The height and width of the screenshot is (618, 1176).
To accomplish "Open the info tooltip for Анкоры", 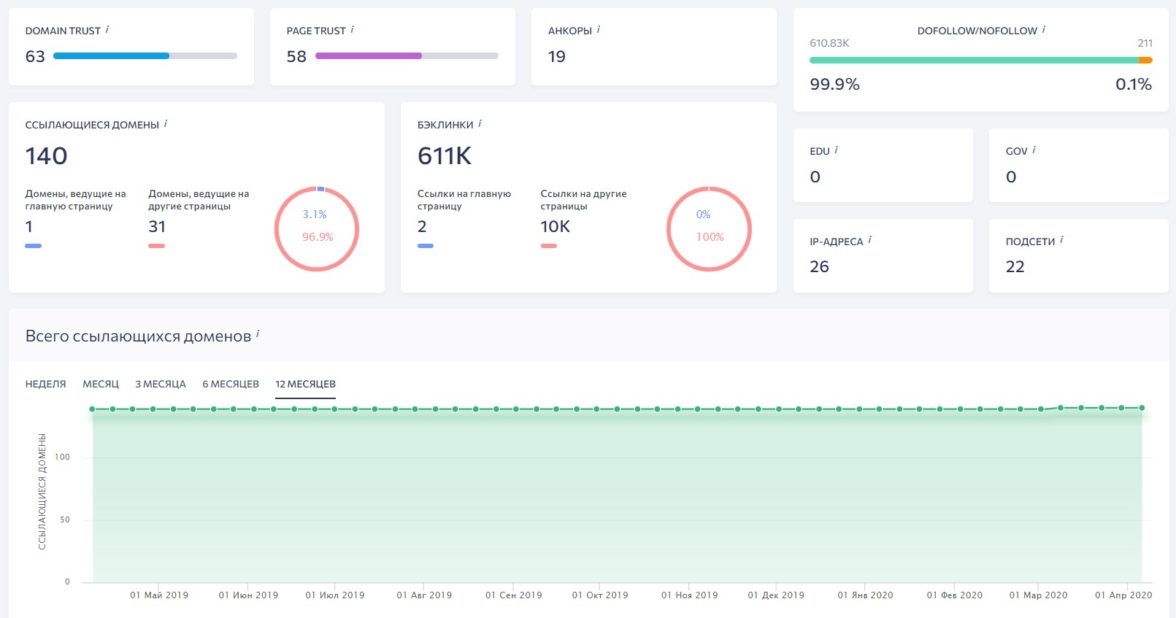I will (x=598, y=30).
